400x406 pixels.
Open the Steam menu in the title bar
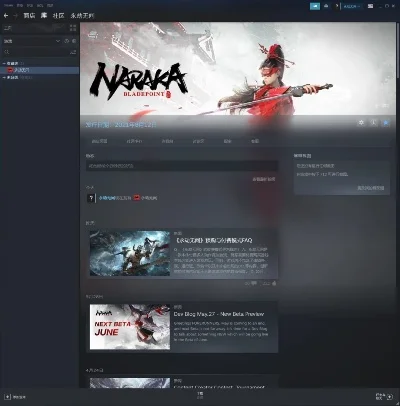8,6
